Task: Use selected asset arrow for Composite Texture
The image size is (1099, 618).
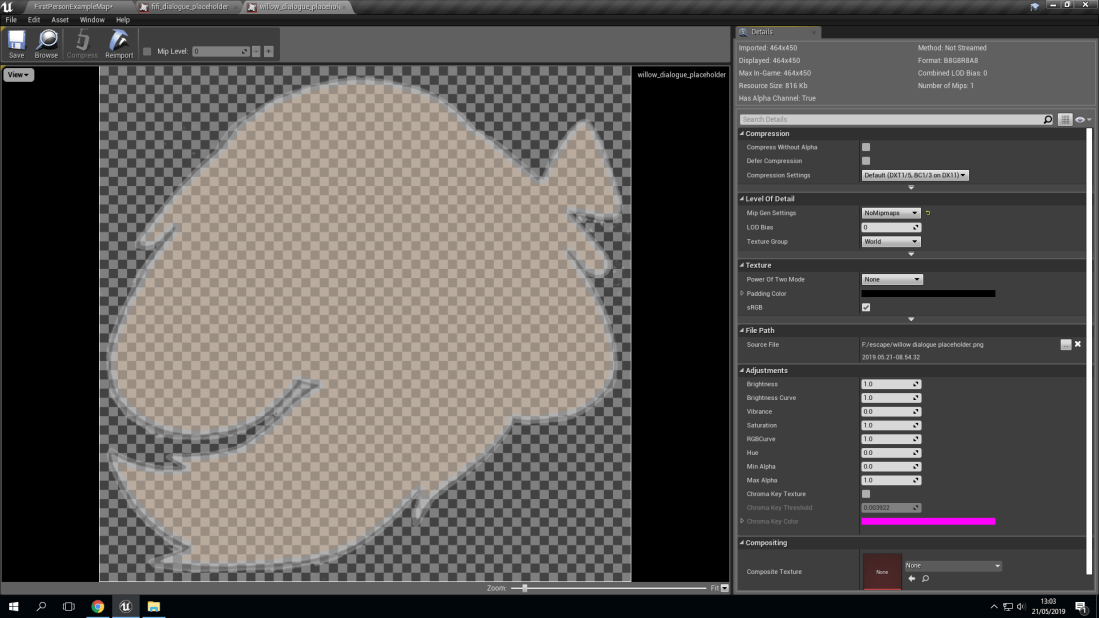Action: (912, 579)
